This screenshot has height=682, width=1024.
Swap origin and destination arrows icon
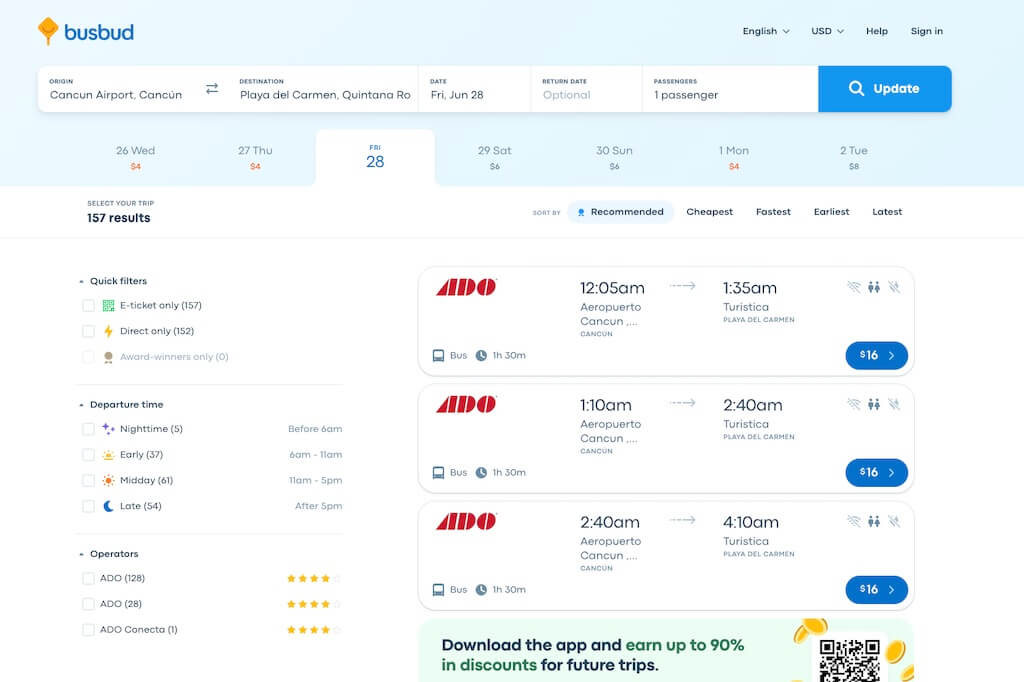pyautogui.click(x=212, y=88)
